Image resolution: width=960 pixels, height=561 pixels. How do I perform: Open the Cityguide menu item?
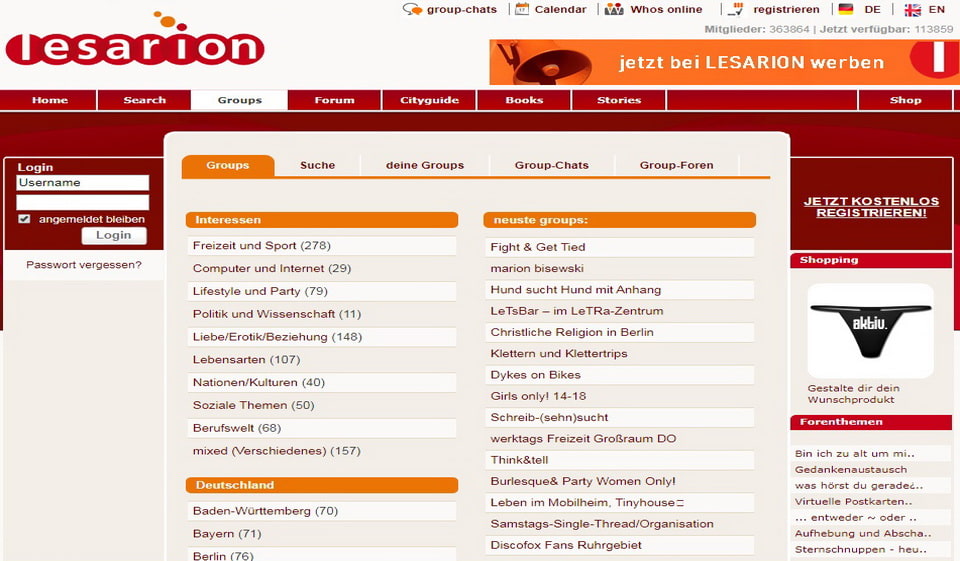(429, 100)
